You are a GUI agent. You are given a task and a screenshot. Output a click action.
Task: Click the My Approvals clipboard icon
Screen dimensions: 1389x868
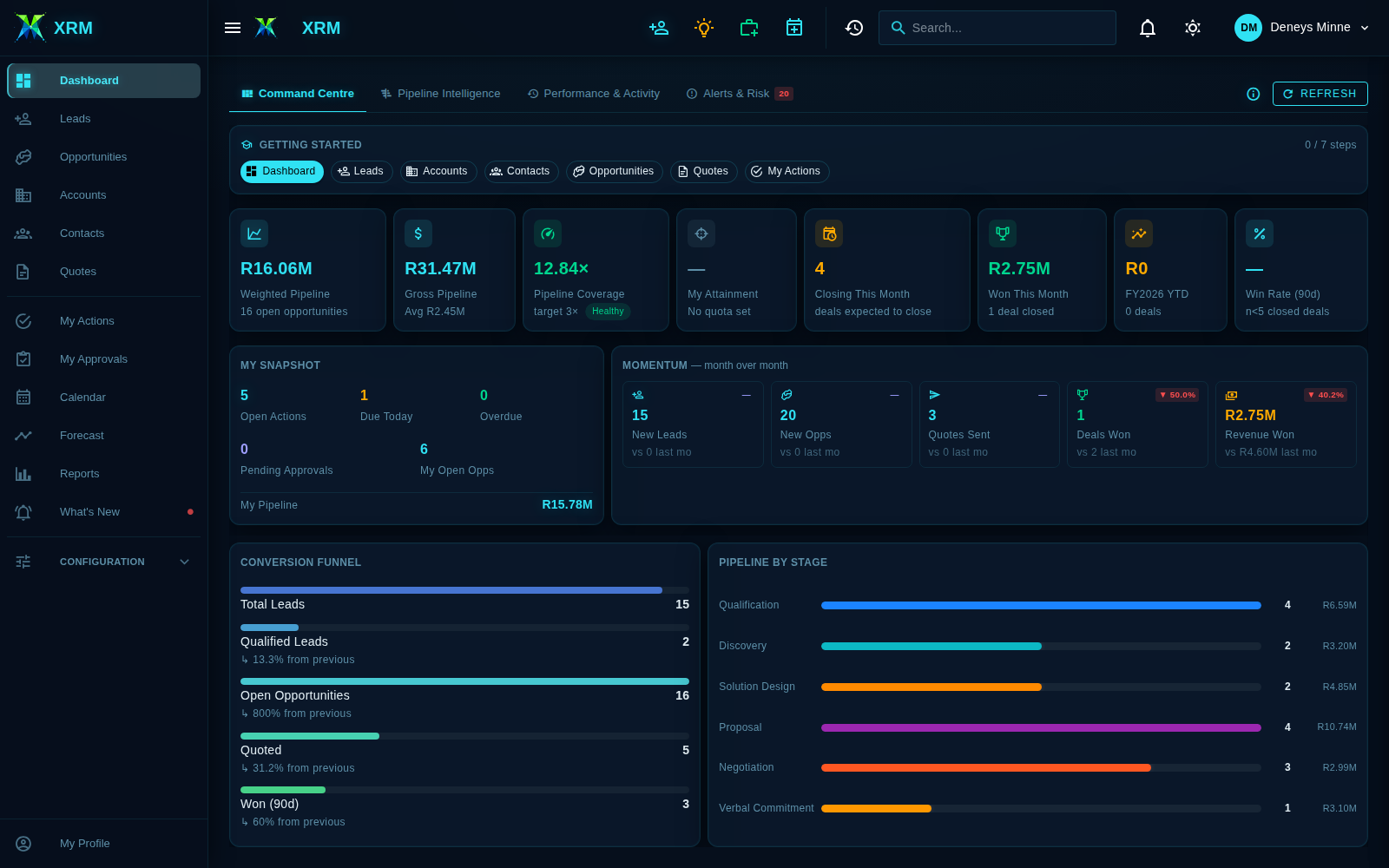(x=23, y=359)
